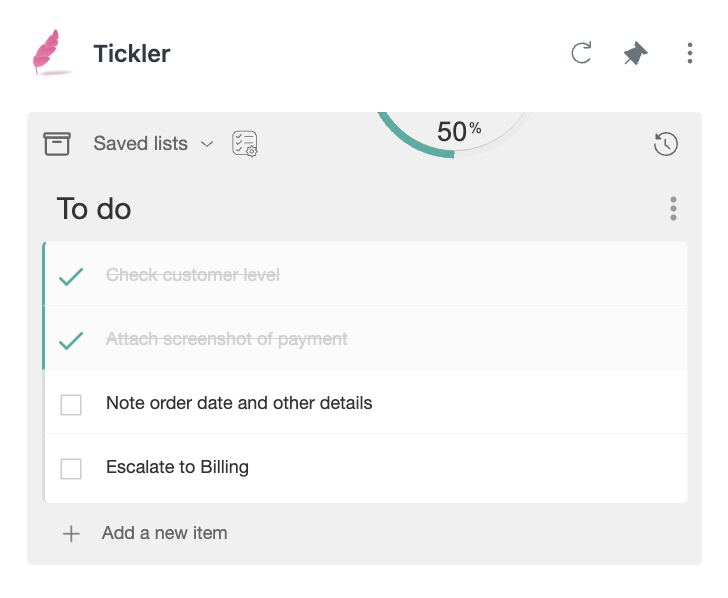728x598 pixels.
Task: Click the chevron next to Saved lists
Action: (x=207, y=144)
